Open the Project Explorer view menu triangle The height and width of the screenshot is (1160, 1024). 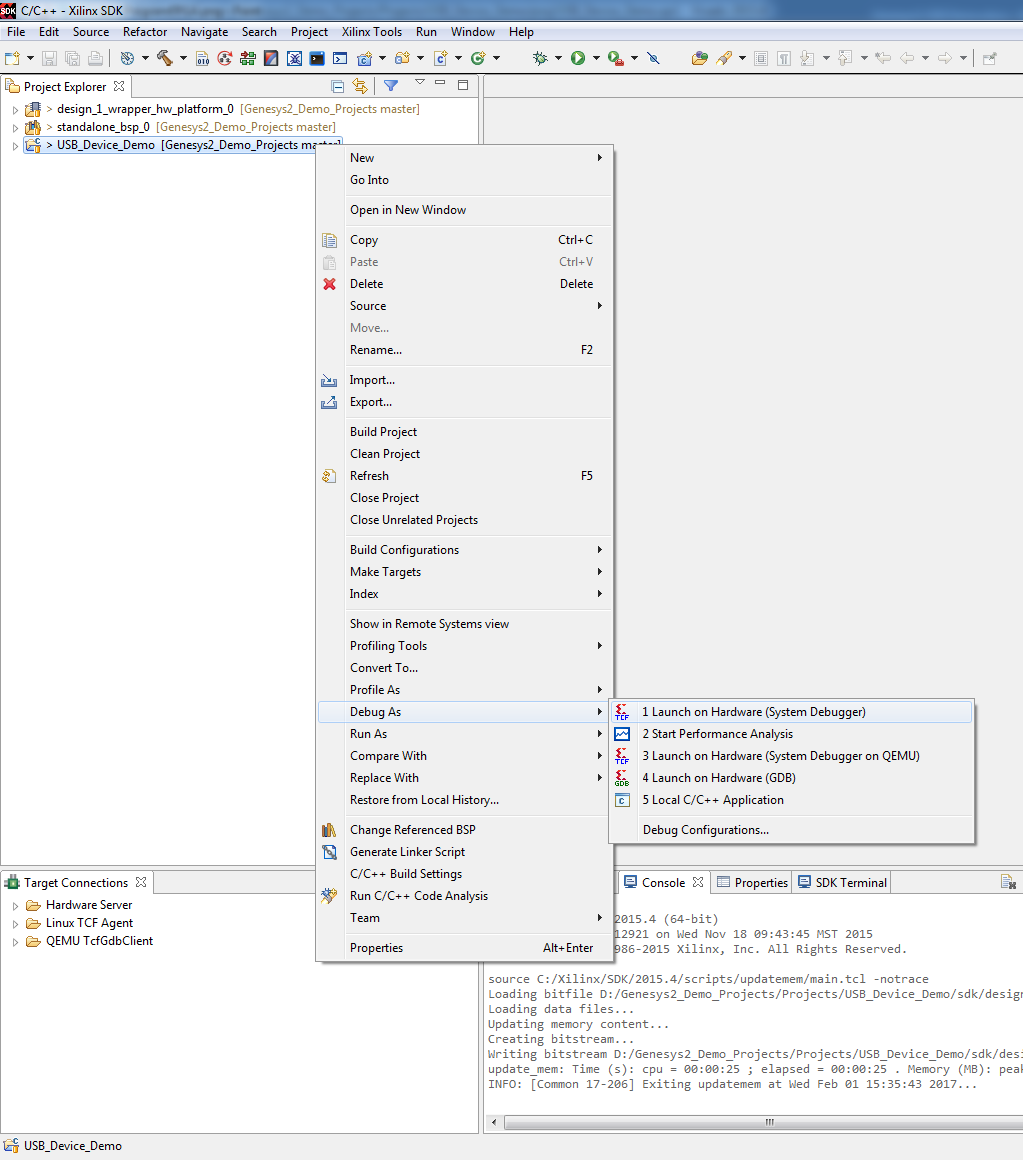(x=420, y=81)
